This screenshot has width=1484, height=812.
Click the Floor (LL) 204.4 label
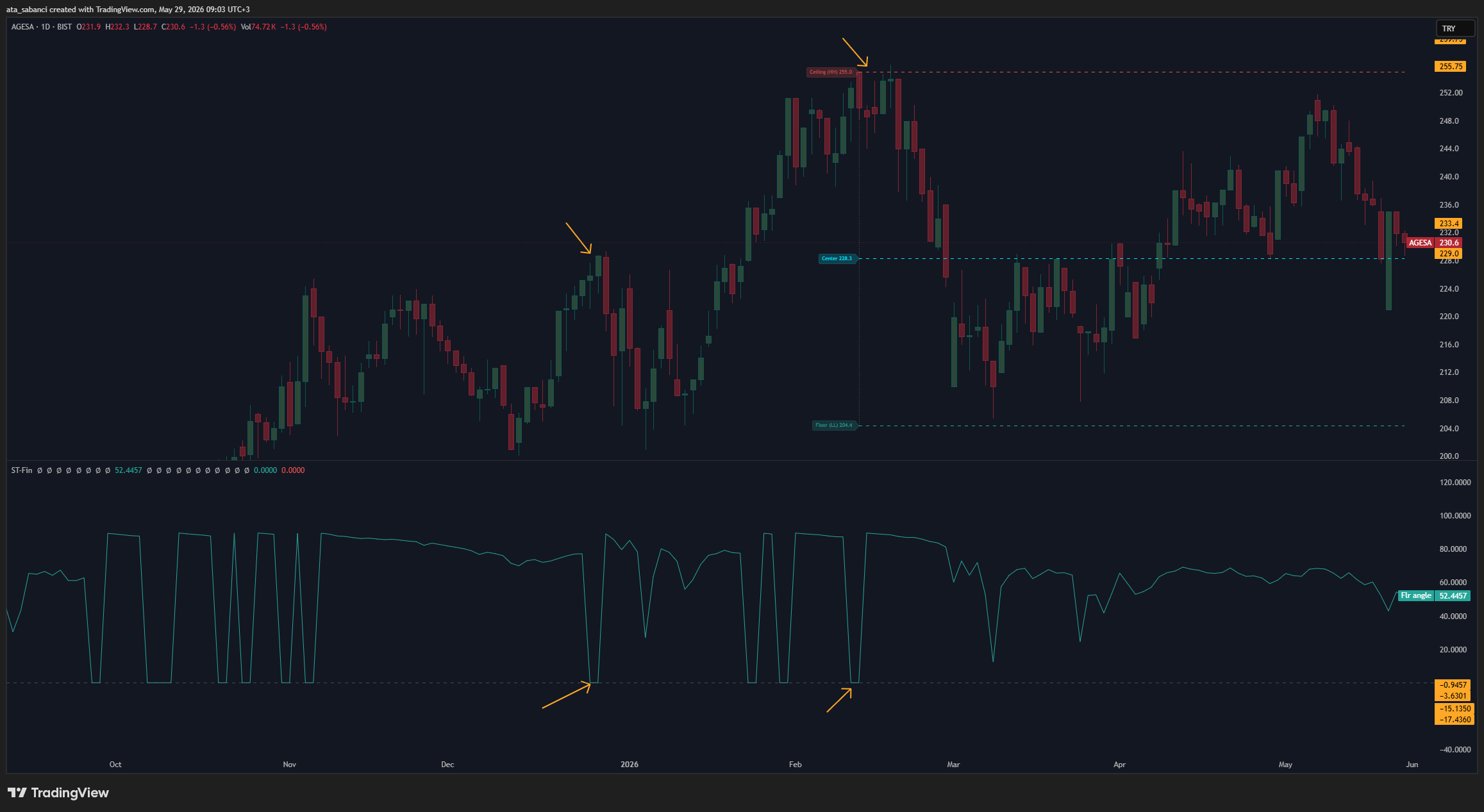point(834,425)
